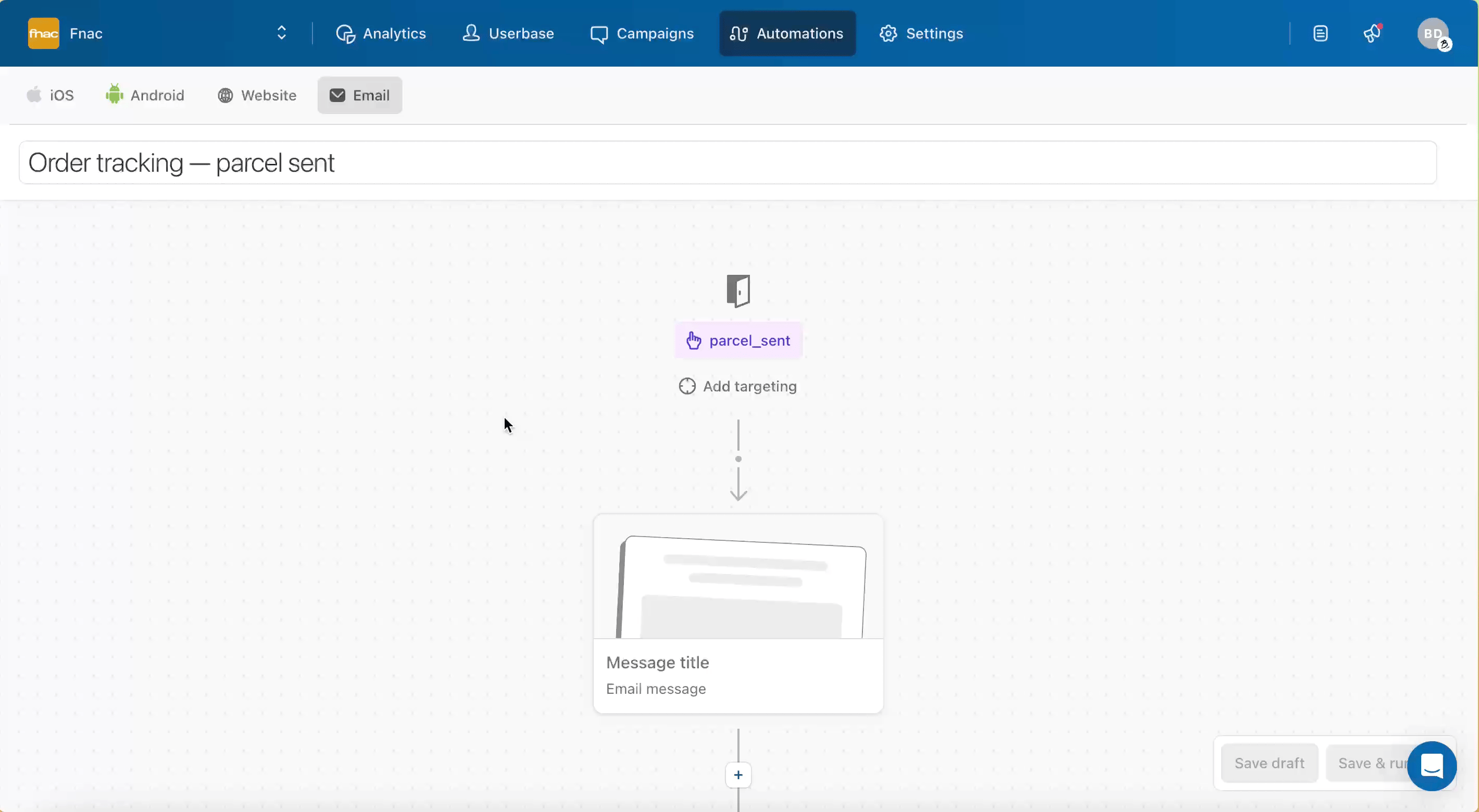
Task: Click the door entry trigger icon
Action: [738, 291]
